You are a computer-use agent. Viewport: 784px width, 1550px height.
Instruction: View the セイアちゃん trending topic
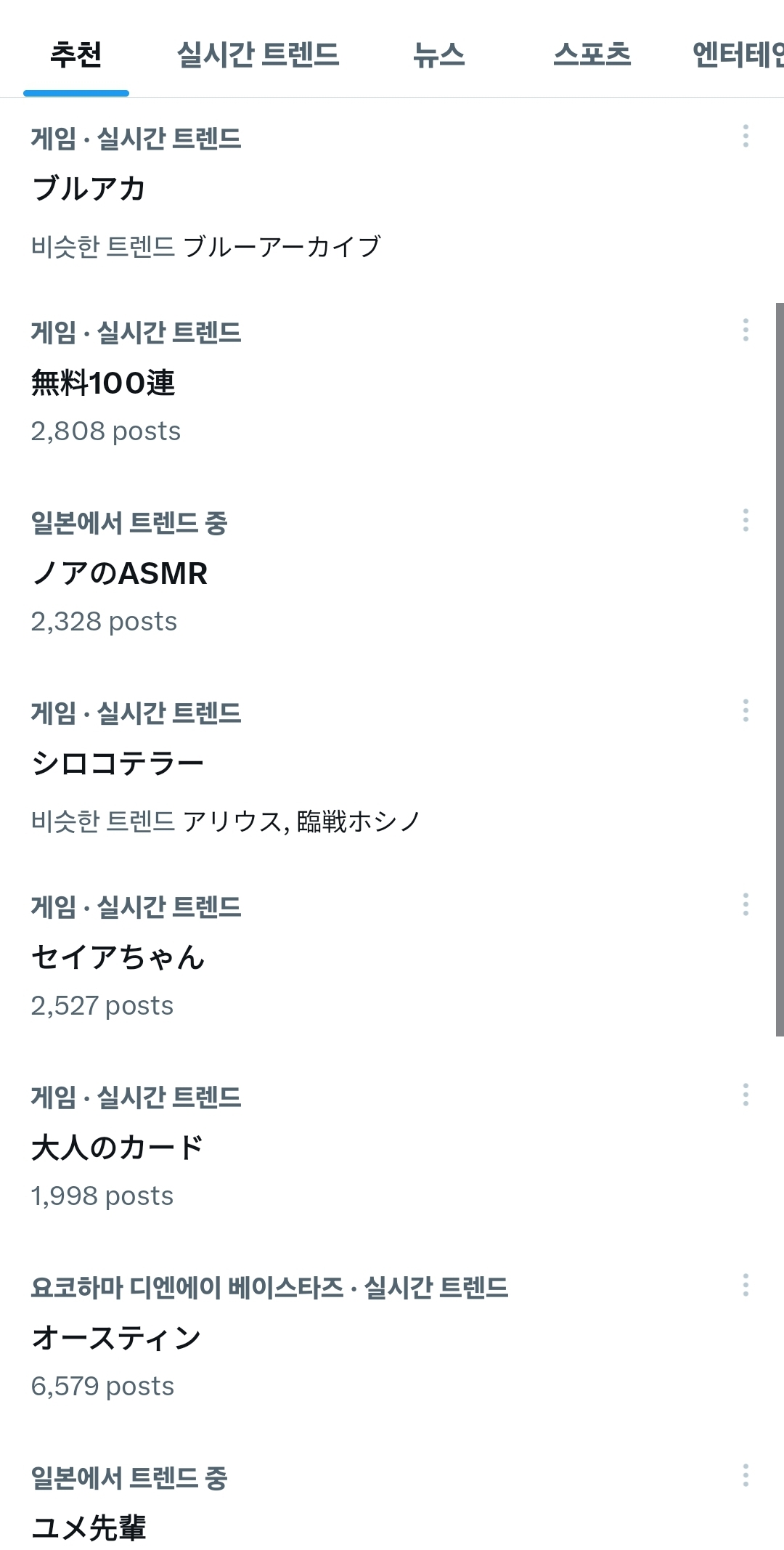coord(118,957)
